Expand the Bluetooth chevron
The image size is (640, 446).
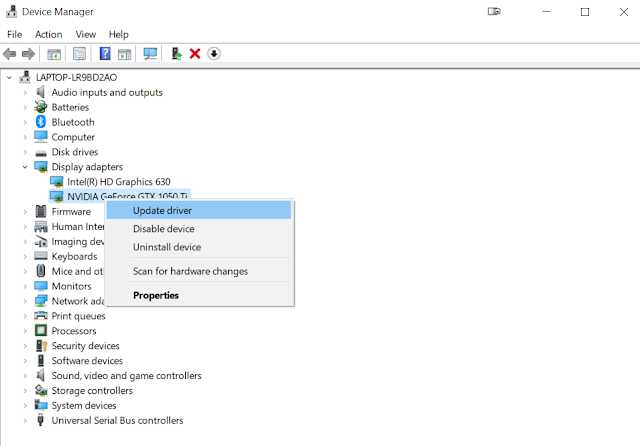pos(25,122)
